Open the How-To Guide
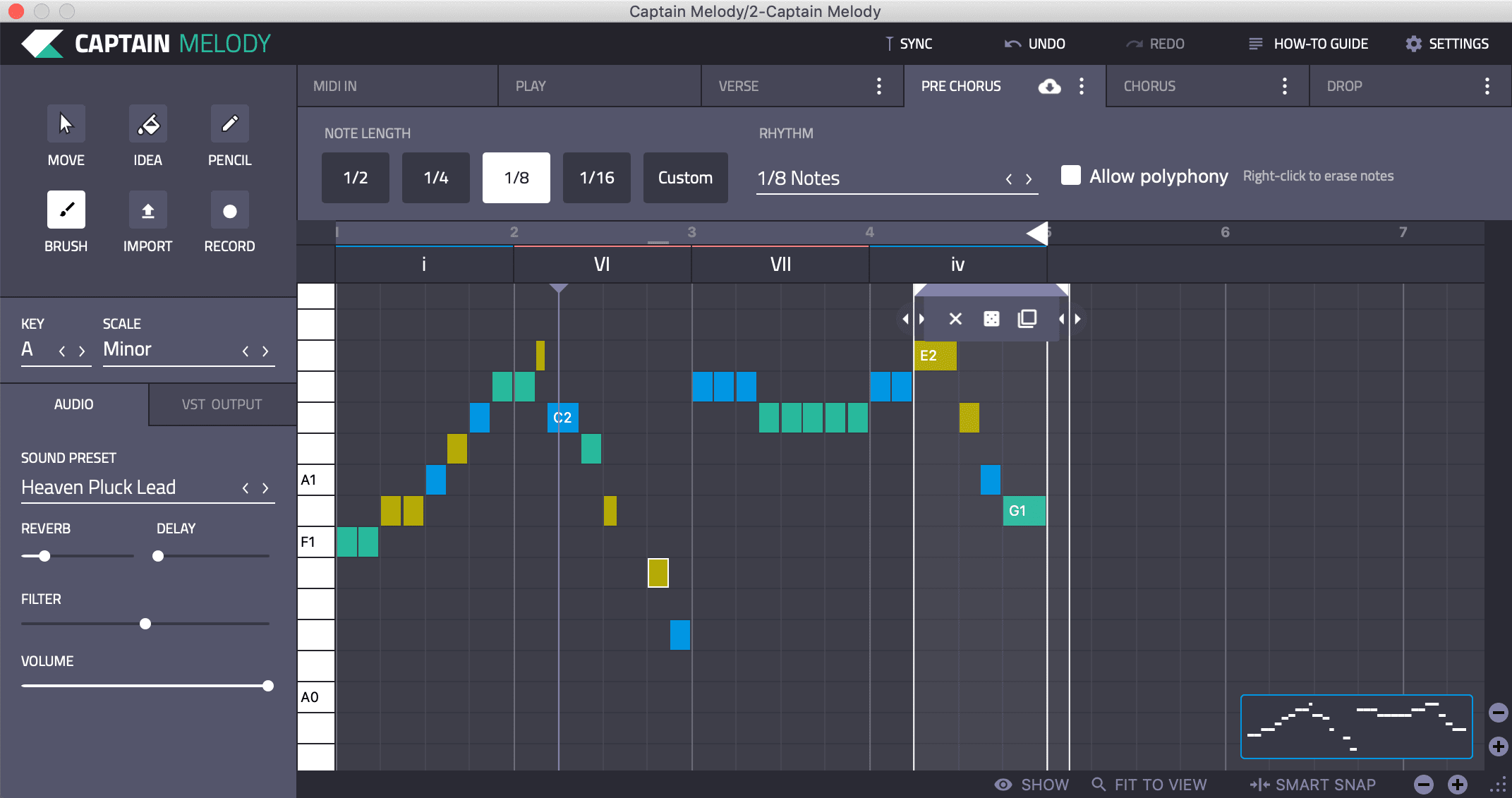 [1309, 44]
